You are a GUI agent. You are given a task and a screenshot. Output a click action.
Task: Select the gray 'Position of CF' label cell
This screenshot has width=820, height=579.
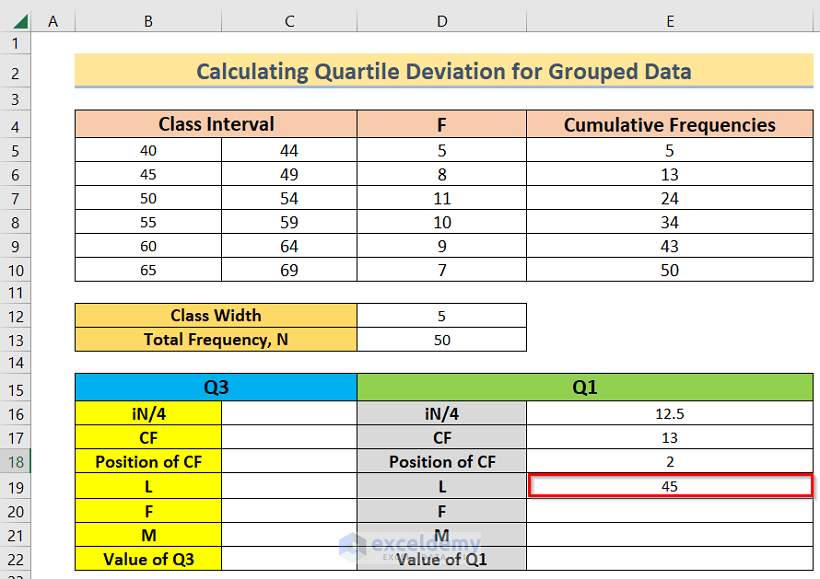[x=442, y=462]
